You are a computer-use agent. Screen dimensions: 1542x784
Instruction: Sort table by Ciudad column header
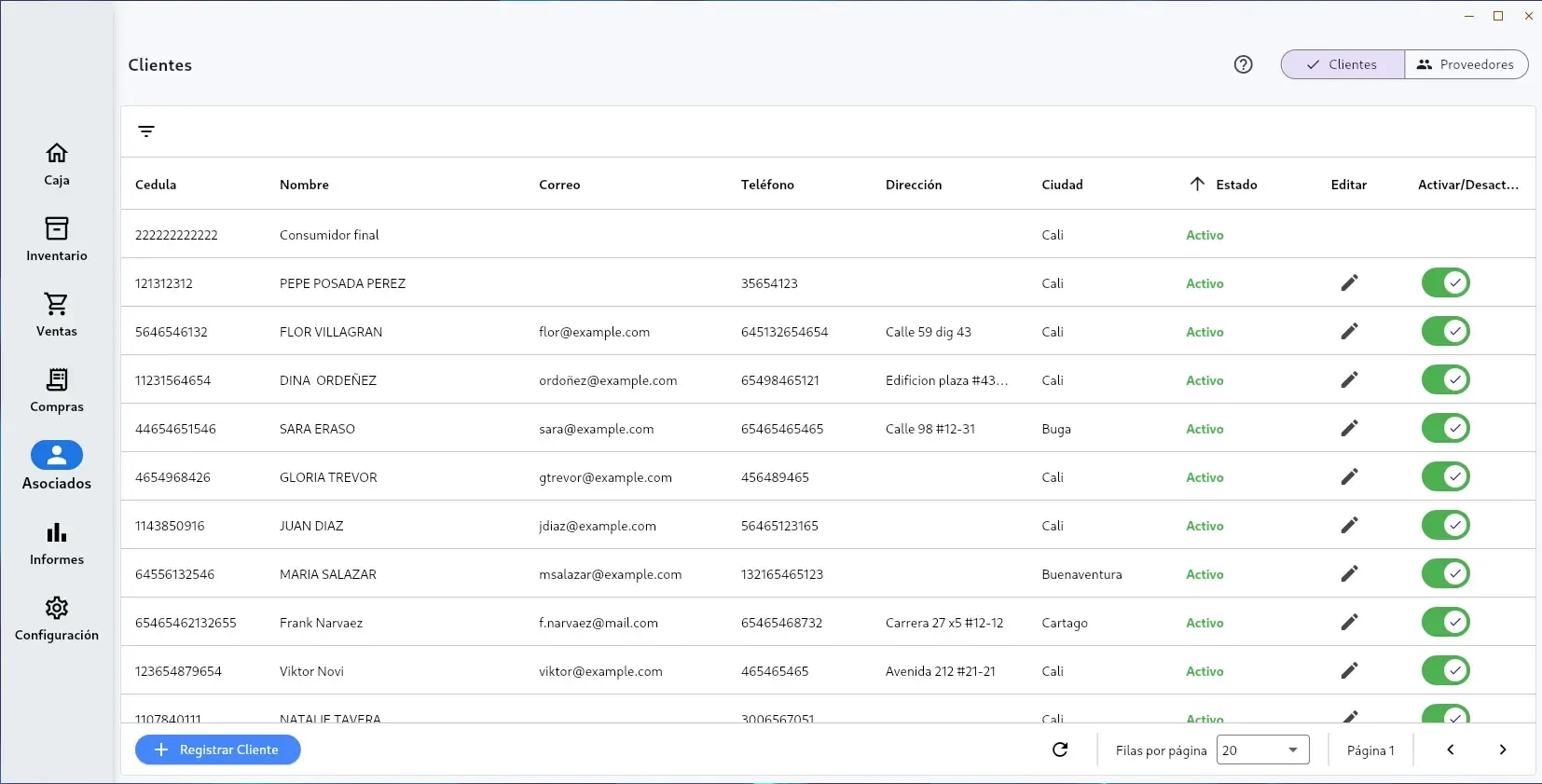[x=1062, y=185]
